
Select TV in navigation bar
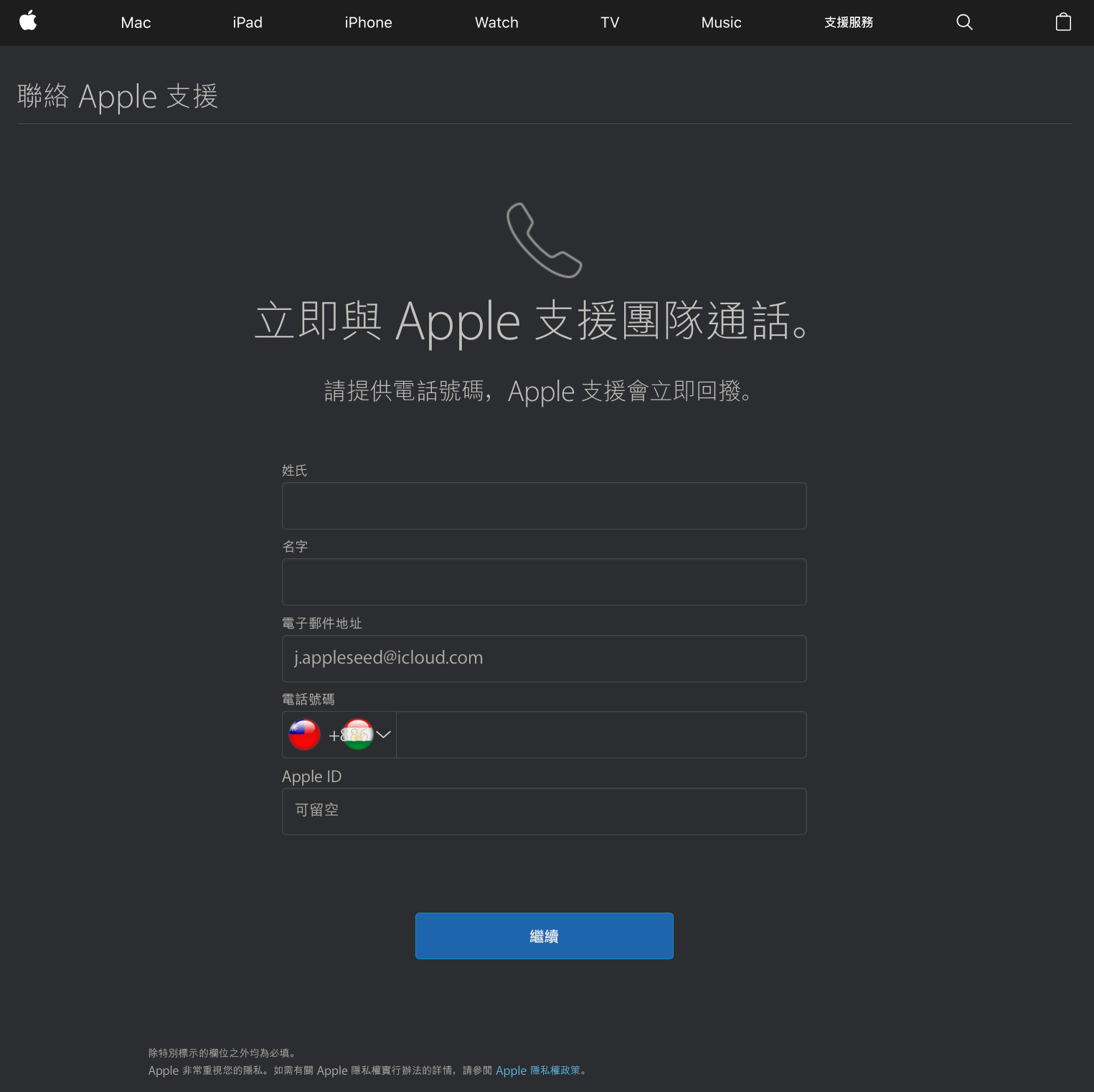coord(610,22)
